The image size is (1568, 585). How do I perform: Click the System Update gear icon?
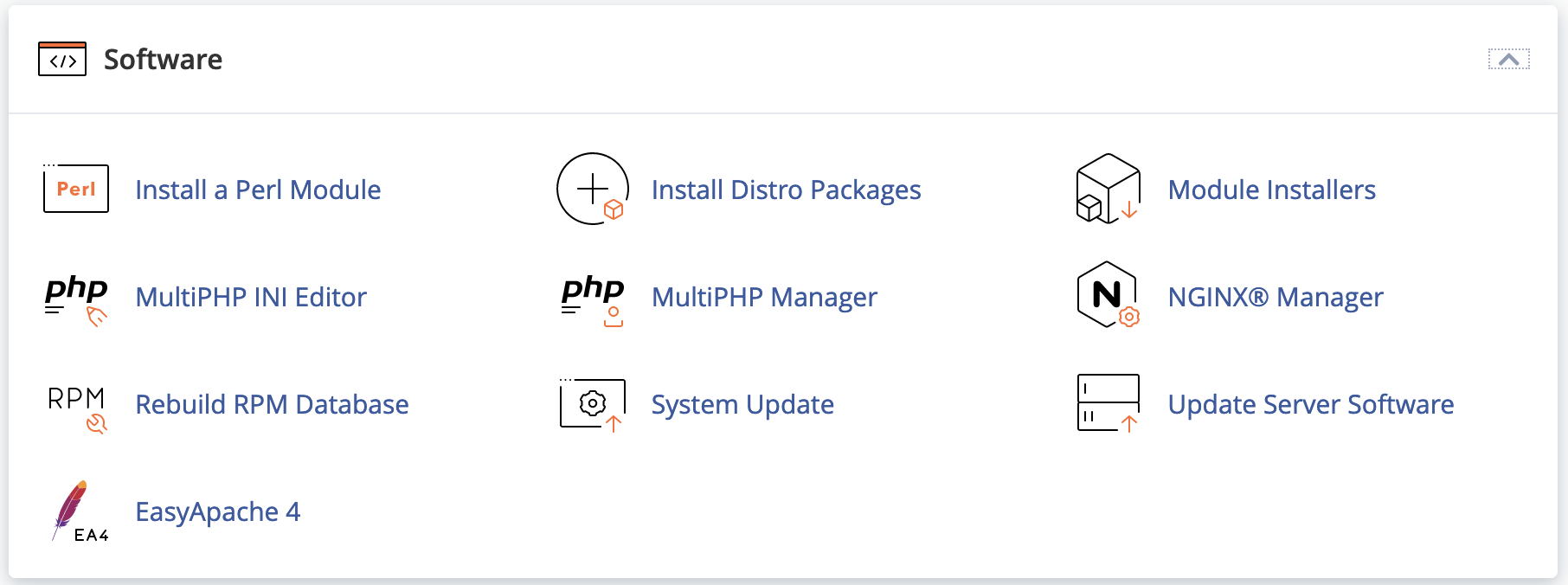593,404
